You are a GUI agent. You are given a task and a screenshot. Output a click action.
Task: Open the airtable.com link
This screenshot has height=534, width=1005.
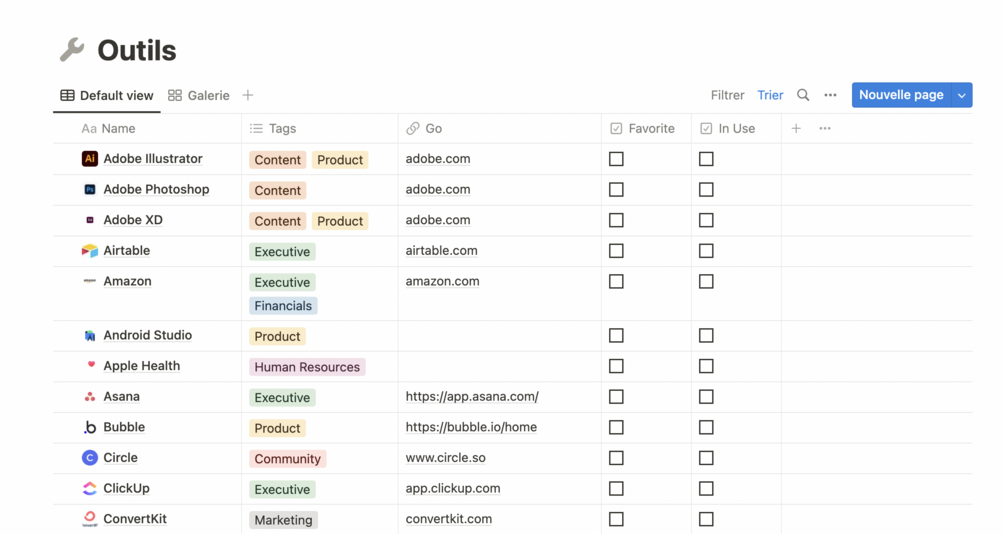(441, 251)
